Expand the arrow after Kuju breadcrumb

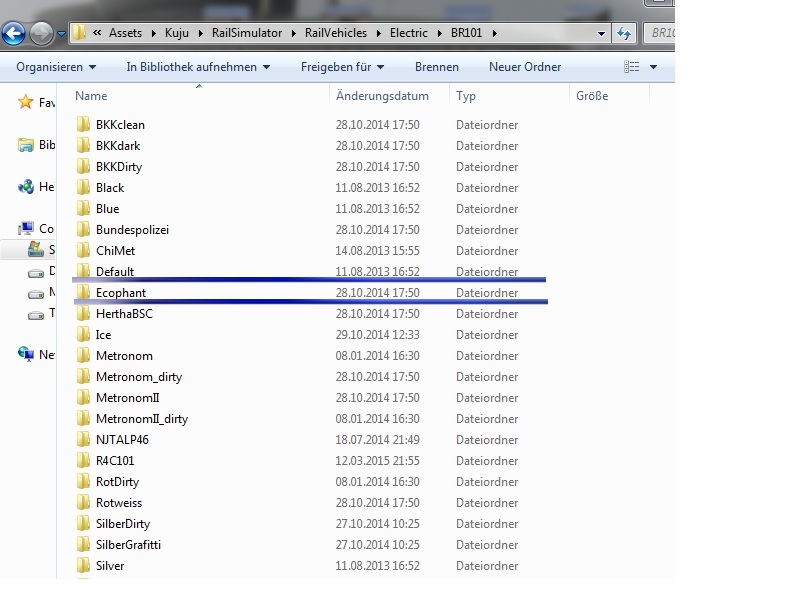pos(201,34)
